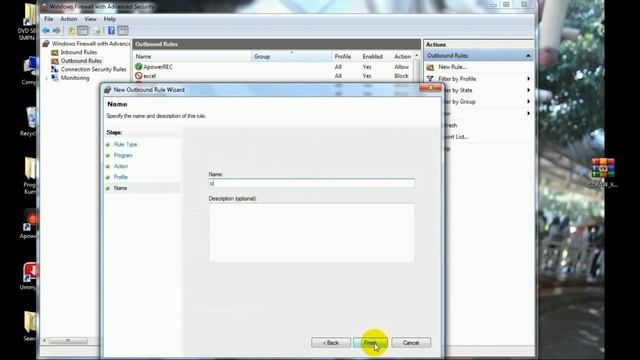Select Outbound Rules in the console tree
Viewport: 640px width, 360px height.
coord(81,61)
